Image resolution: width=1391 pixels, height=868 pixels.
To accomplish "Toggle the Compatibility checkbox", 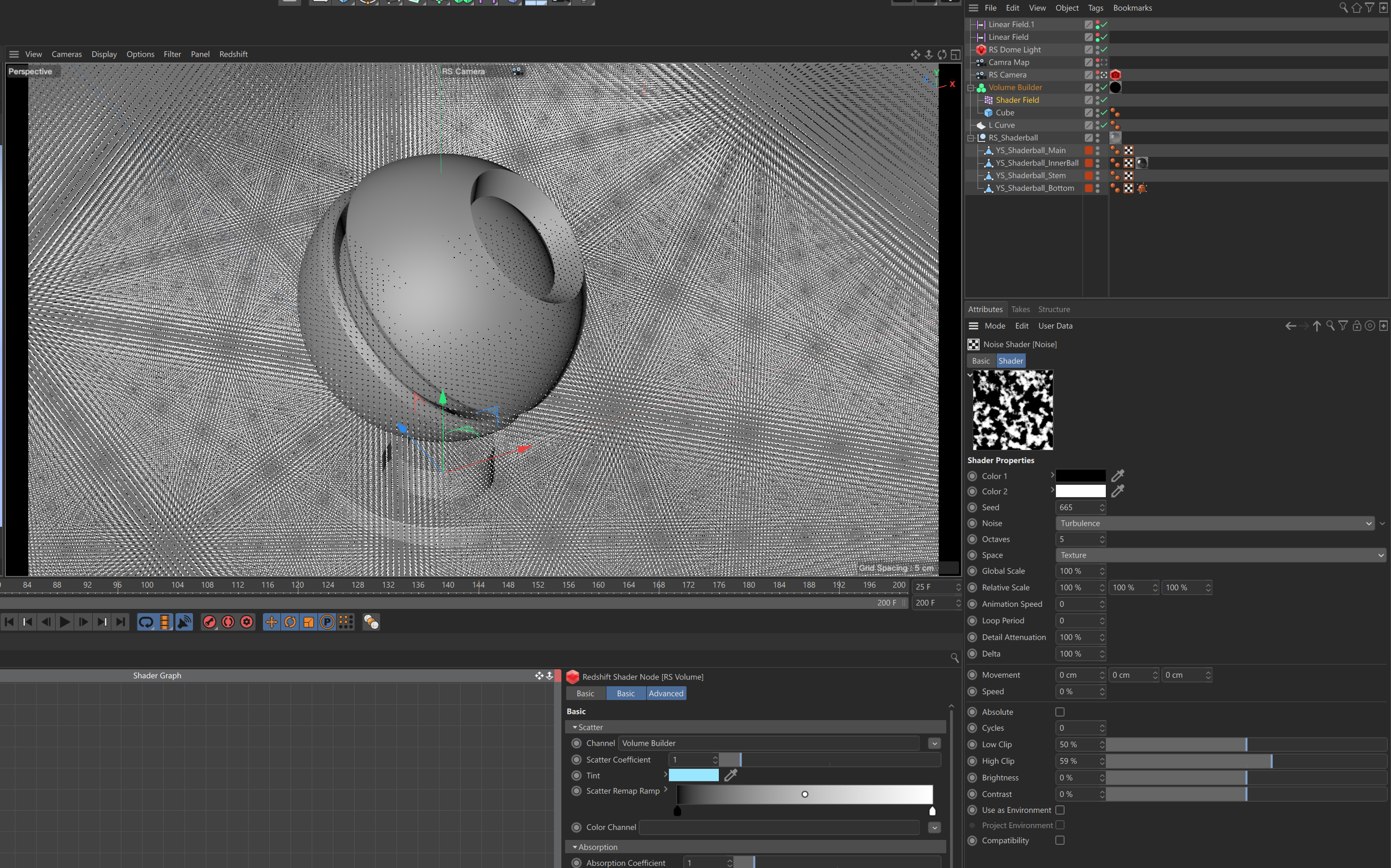I will click(1060, 840).
